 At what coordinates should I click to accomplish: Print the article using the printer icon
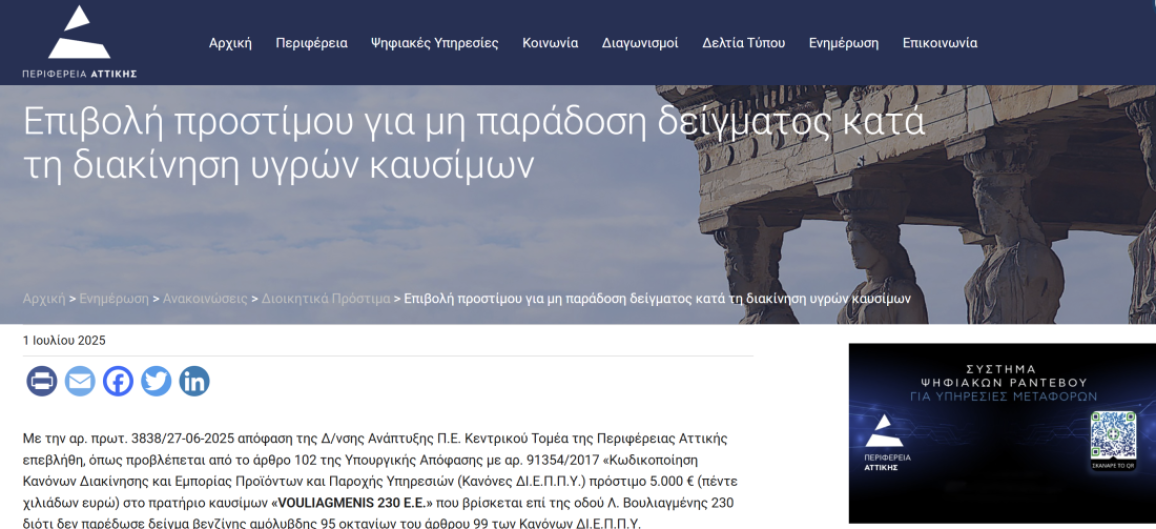point(42,381)
